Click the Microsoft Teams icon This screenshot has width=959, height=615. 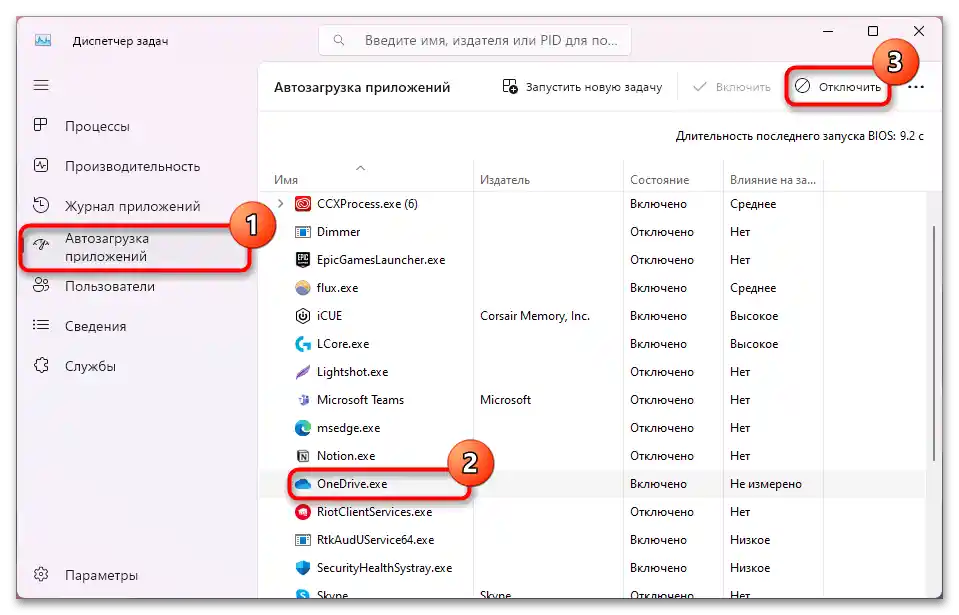[302, 399]
